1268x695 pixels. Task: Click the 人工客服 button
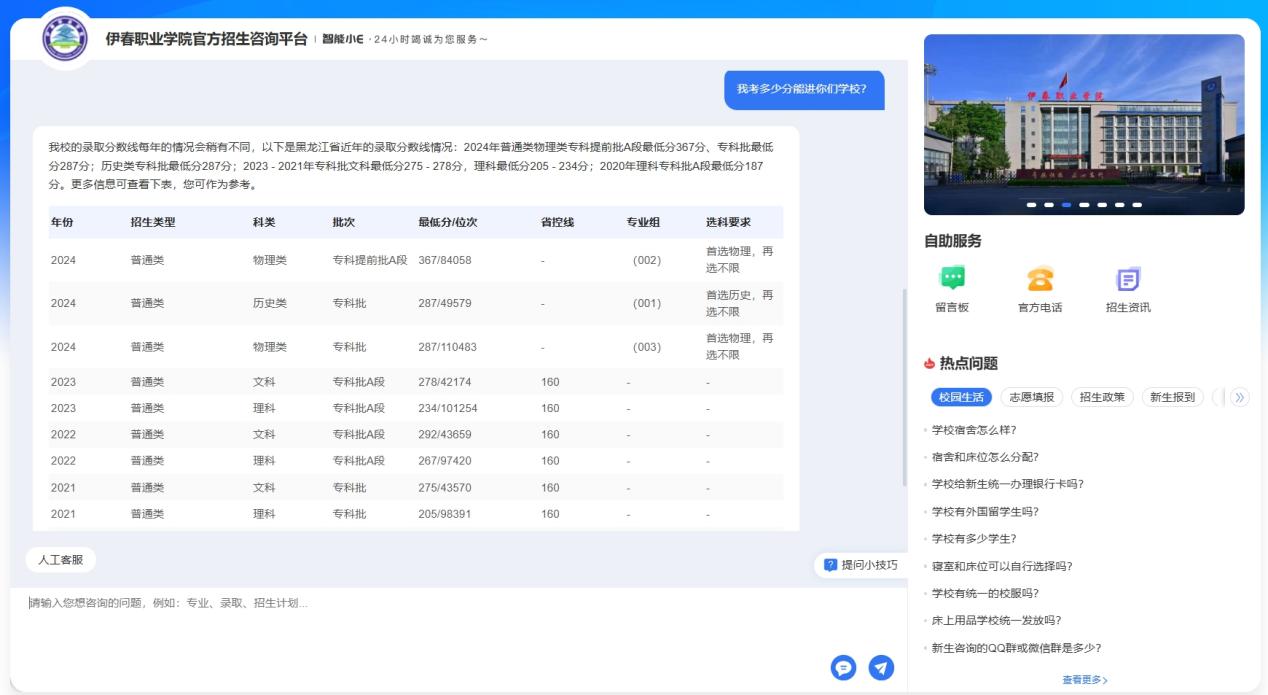coord(60,560)
